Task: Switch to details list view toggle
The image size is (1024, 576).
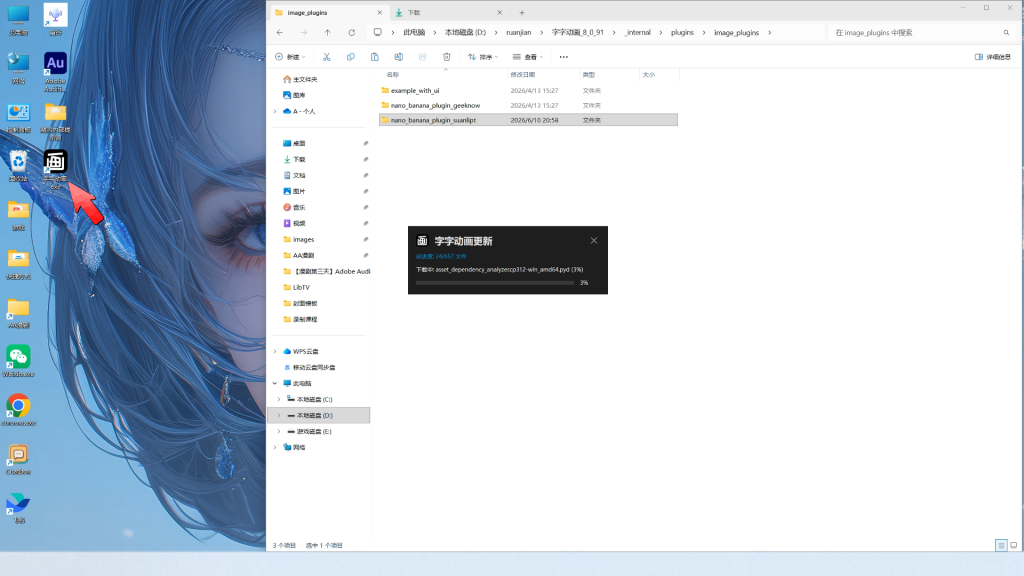Action: coord(1001,545)
